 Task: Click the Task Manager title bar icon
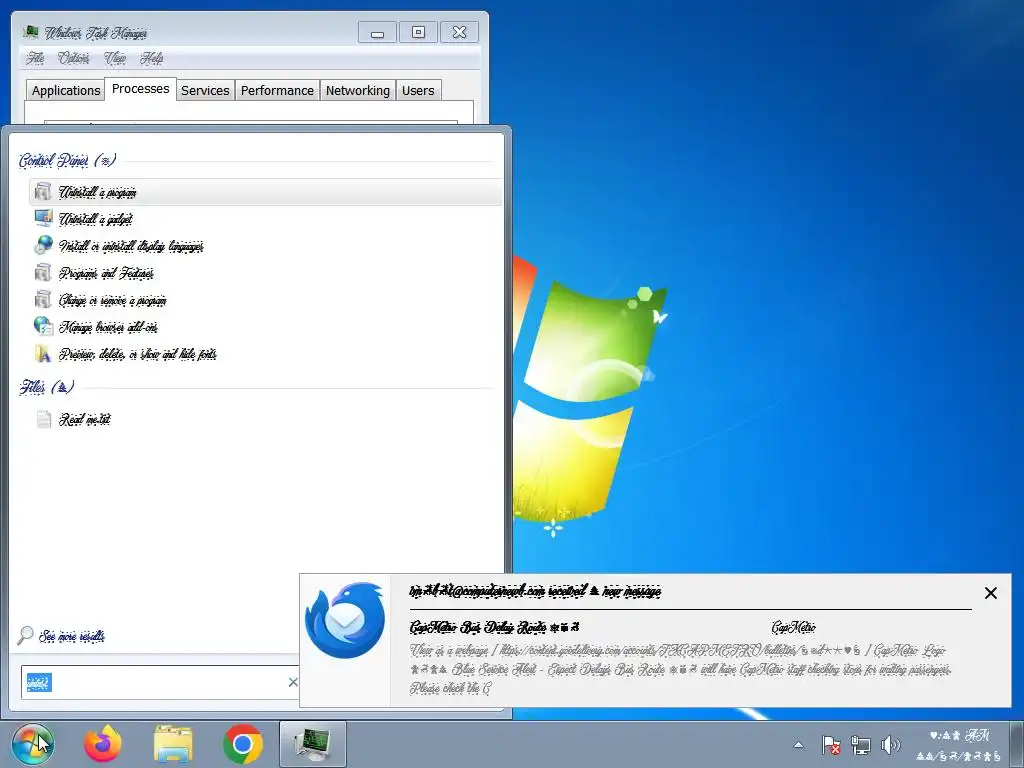[30, 32]
